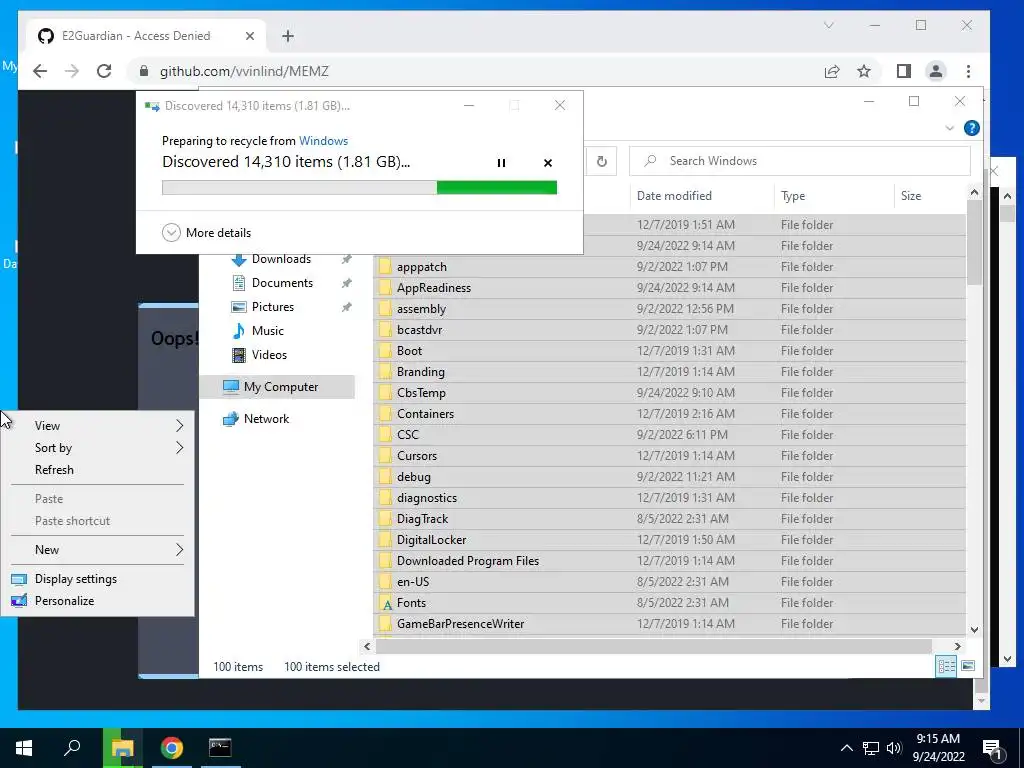
Task: Expand the Explorer ribbon chevron
Action: click(x=950, y=128)
